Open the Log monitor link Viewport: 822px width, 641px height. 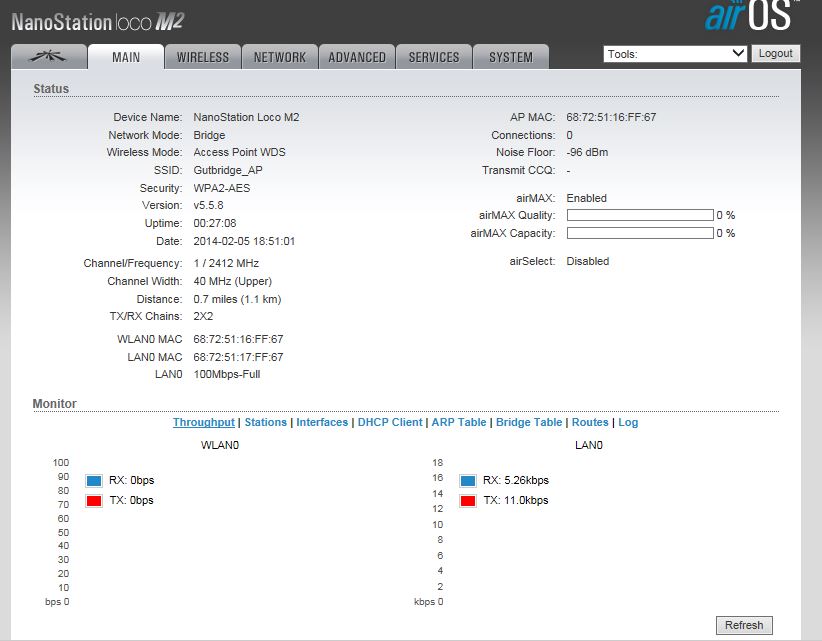coord(628,422)
